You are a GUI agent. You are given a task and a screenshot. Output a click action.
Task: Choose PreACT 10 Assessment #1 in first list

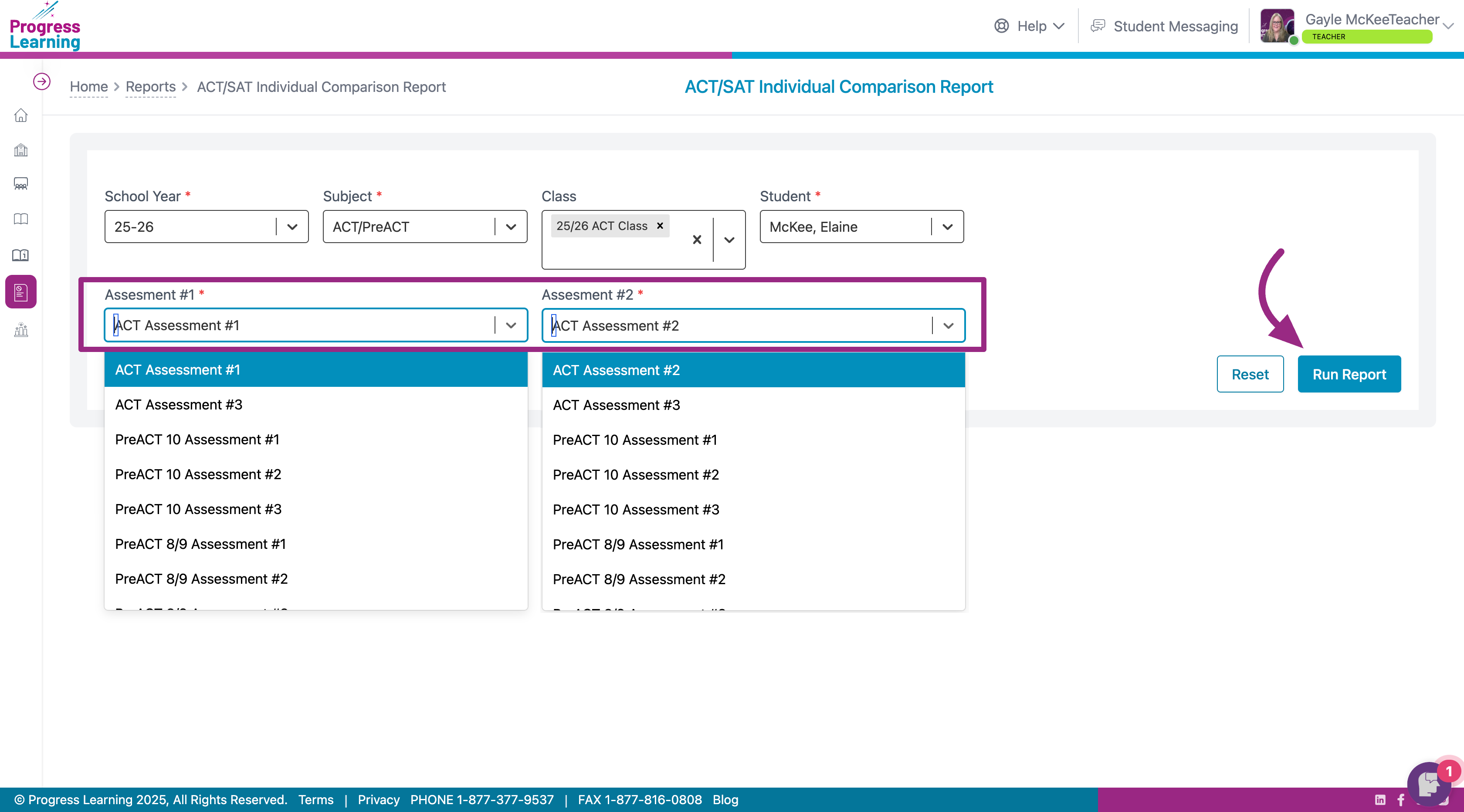[197, 439]
